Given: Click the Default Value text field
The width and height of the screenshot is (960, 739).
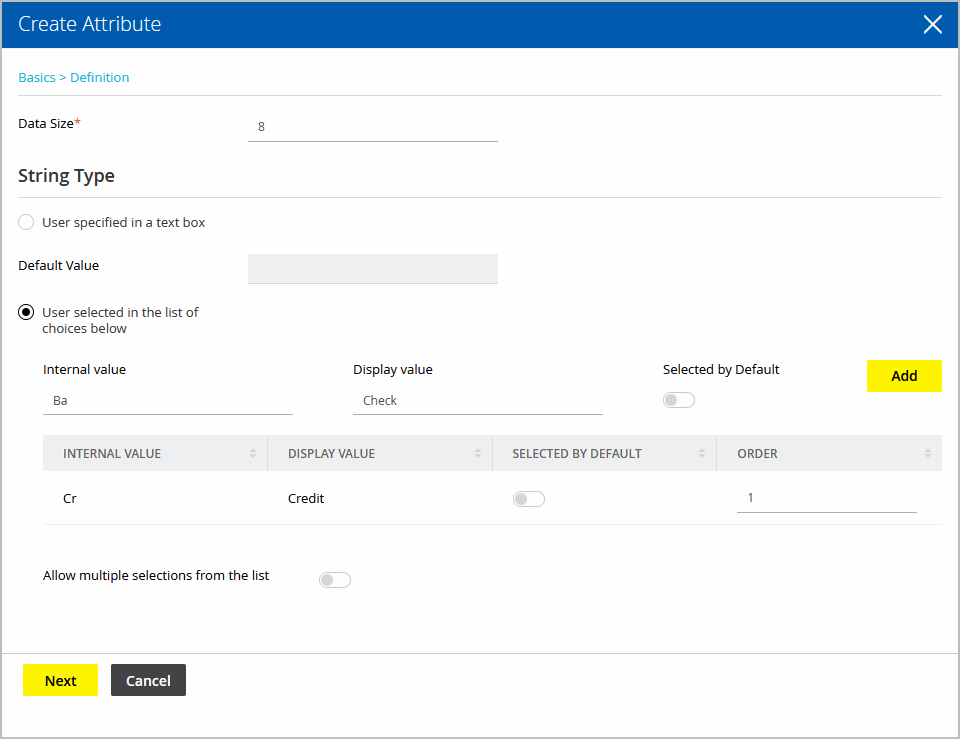Looking at the screenshot, I should tap(372, 269).
